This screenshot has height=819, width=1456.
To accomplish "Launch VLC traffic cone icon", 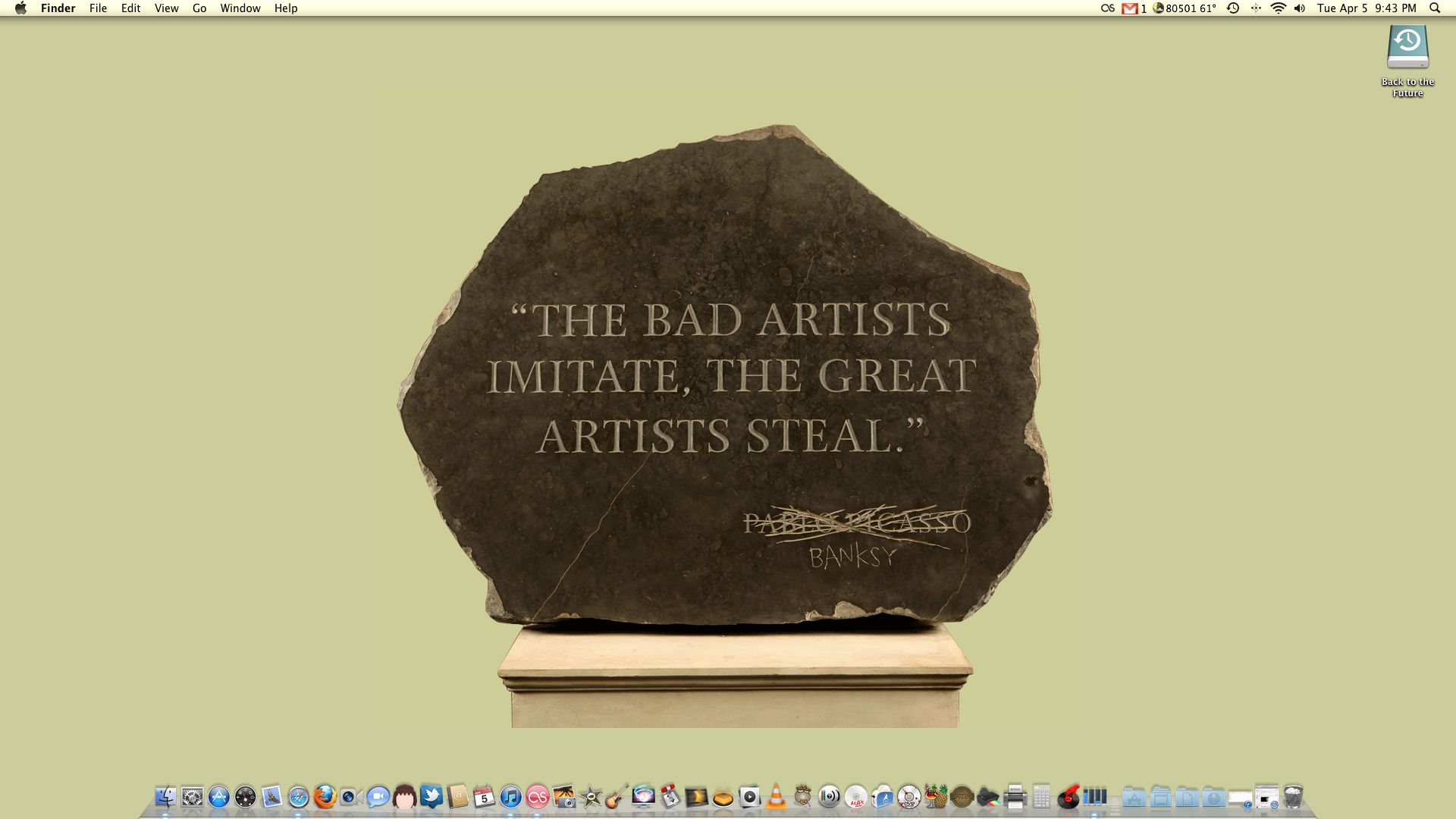I will coord(776,797).
